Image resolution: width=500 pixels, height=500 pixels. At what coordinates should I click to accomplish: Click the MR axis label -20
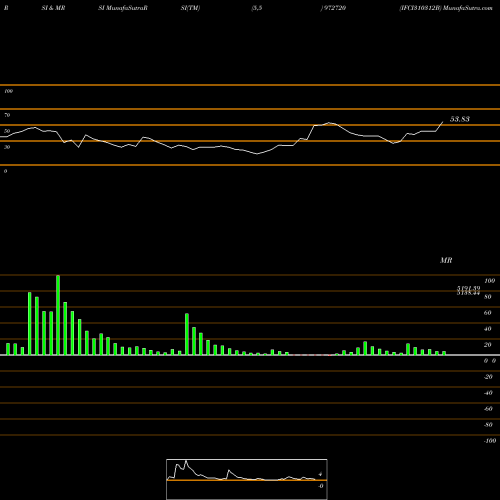point(488,377)
